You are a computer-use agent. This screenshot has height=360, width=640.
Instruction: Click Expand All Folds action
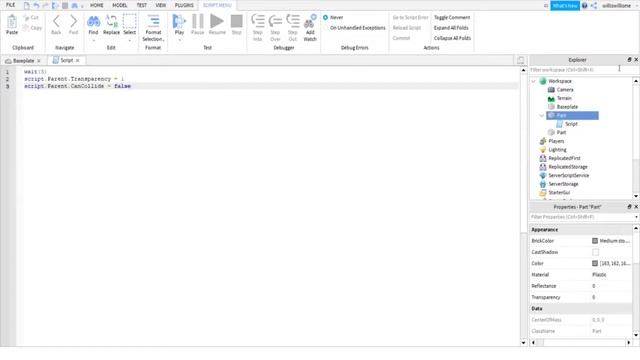(x=451, y=28)
